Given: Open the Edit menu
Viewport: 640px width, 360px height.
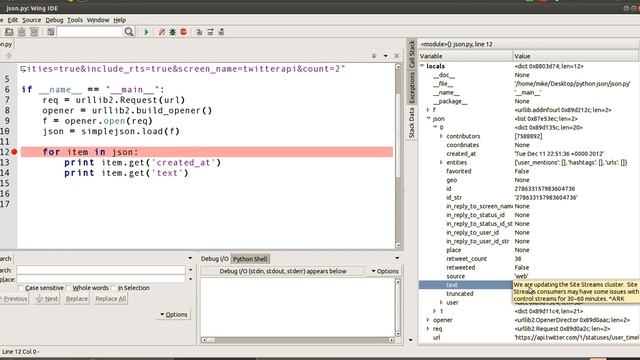Looking at the screenshot, I should (x=13, y=20).
